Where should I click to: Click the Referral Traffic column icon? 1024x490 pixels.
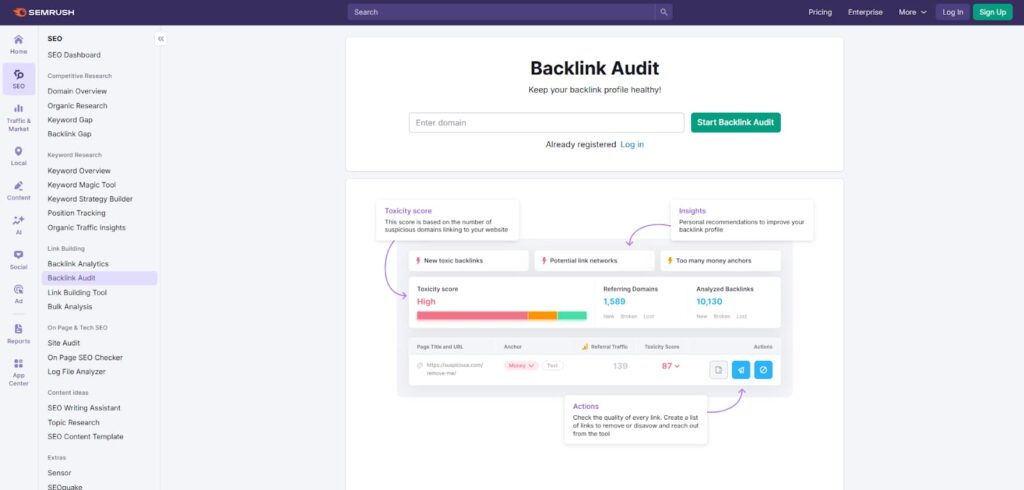(584, 347)
